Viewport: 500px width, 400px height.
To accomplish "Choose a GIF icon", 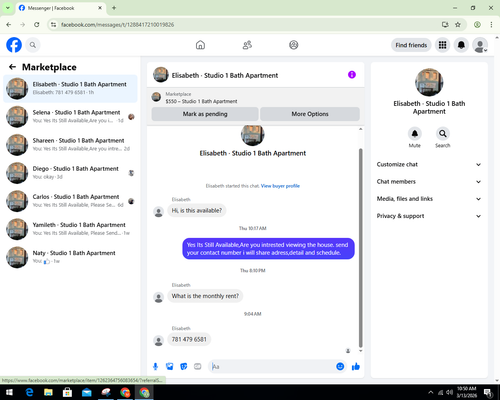I will point(198,367).
